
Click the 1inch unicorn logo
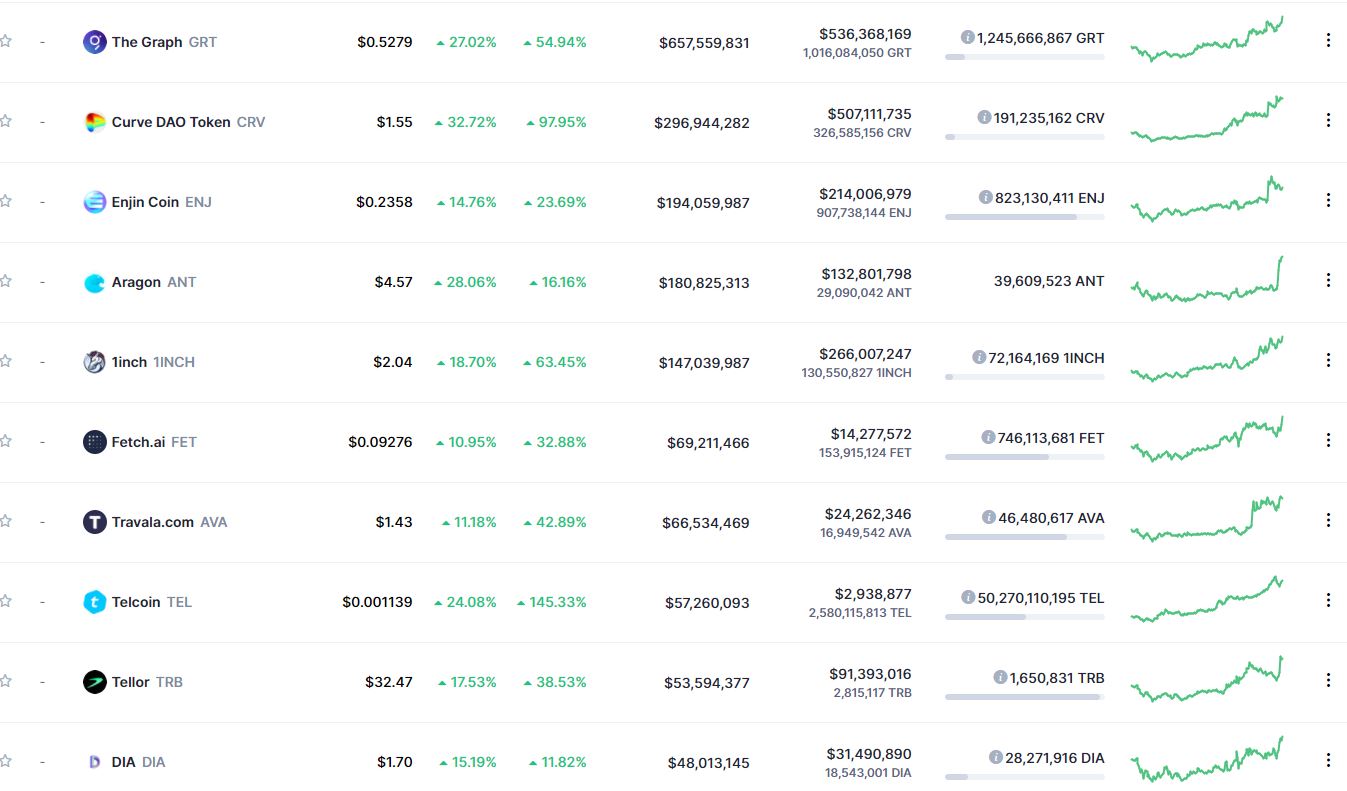[94, 362]
